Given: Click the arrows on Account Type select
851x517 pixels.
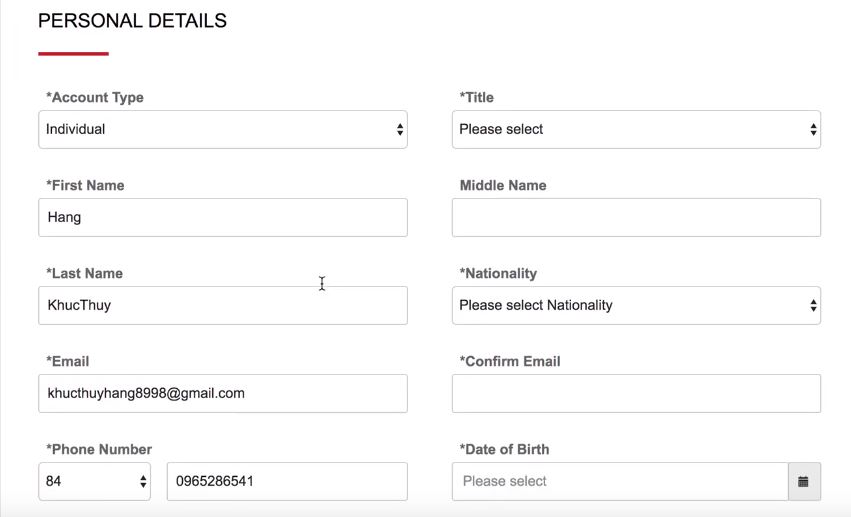Looking at the screenshot, I should coord(400,130).
